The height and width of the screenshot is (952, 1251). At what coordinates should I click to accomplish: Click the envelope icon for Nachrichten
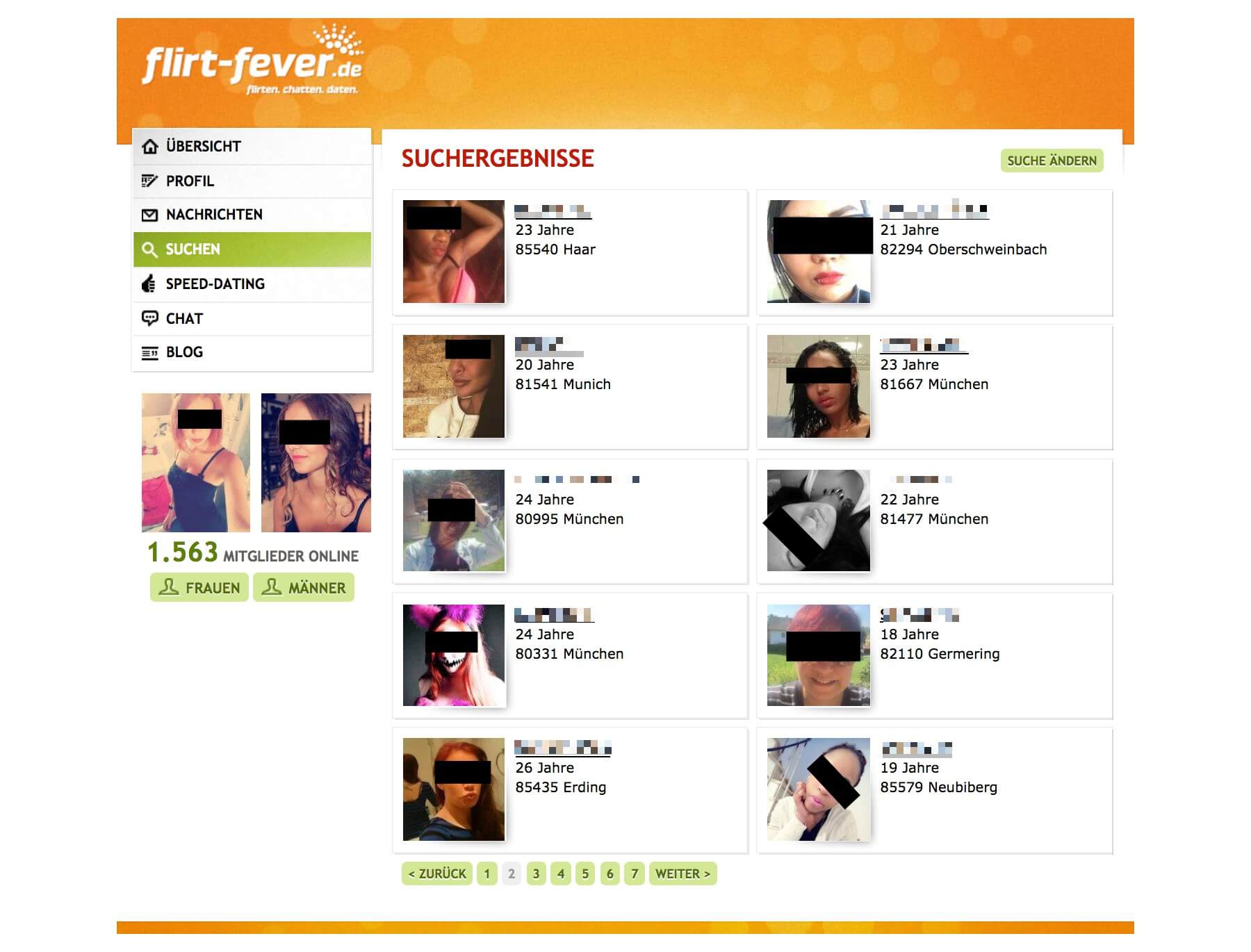[x=149, y=215]
